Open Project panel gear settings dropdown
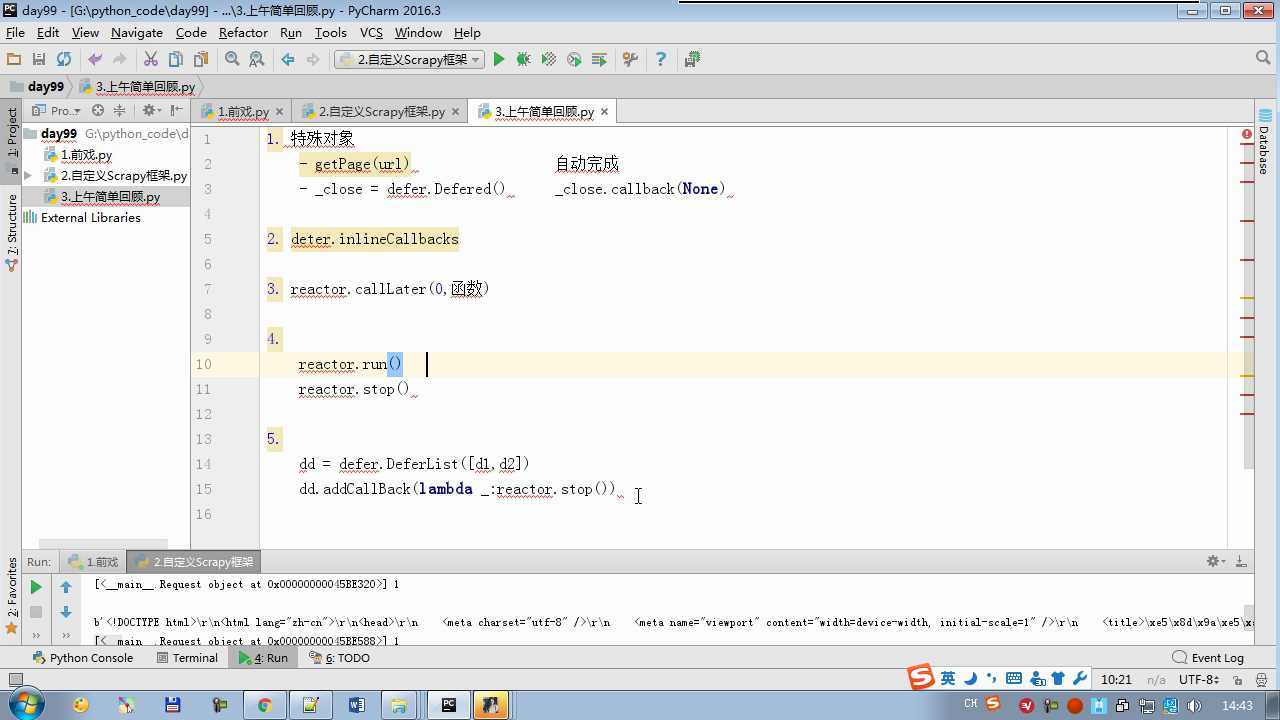 point(151,111)
